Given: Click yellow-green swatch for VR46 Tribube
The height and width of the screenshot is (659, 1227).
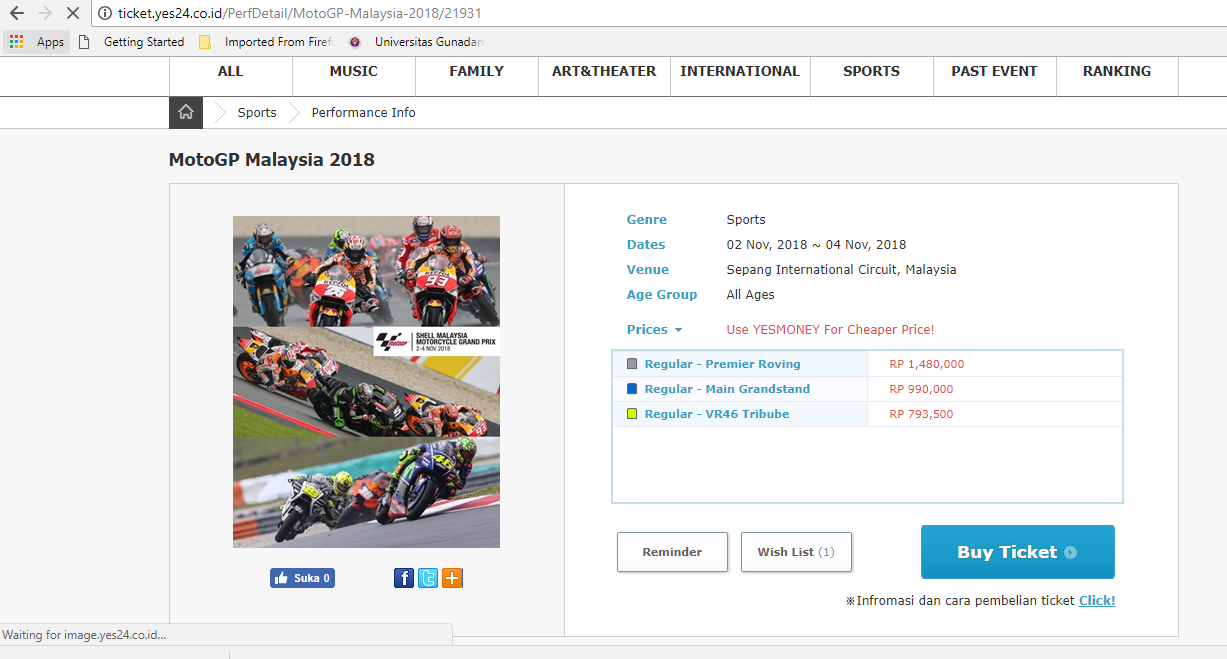Looking at the screenshot, I should pos(632,414).
